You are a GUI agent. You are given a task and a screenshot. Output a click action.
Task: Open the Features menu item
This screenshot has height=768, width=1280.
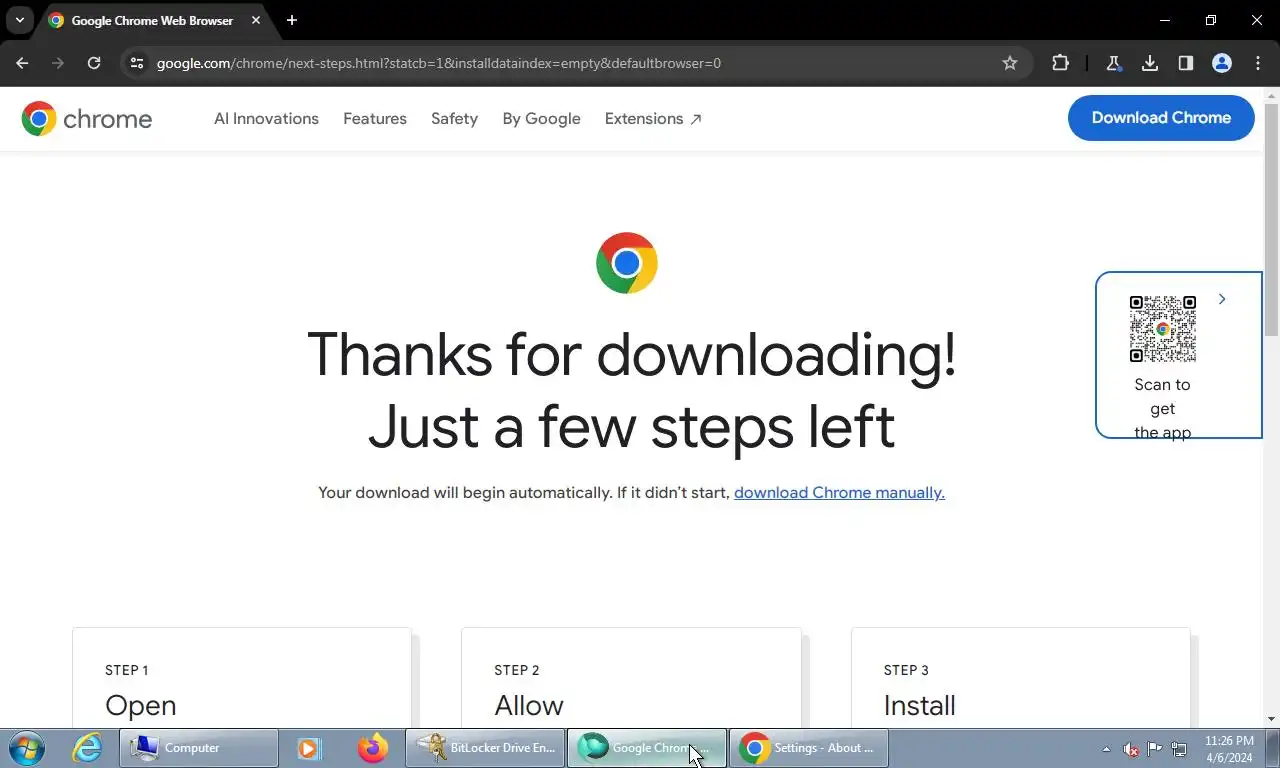tap(375, 118)
